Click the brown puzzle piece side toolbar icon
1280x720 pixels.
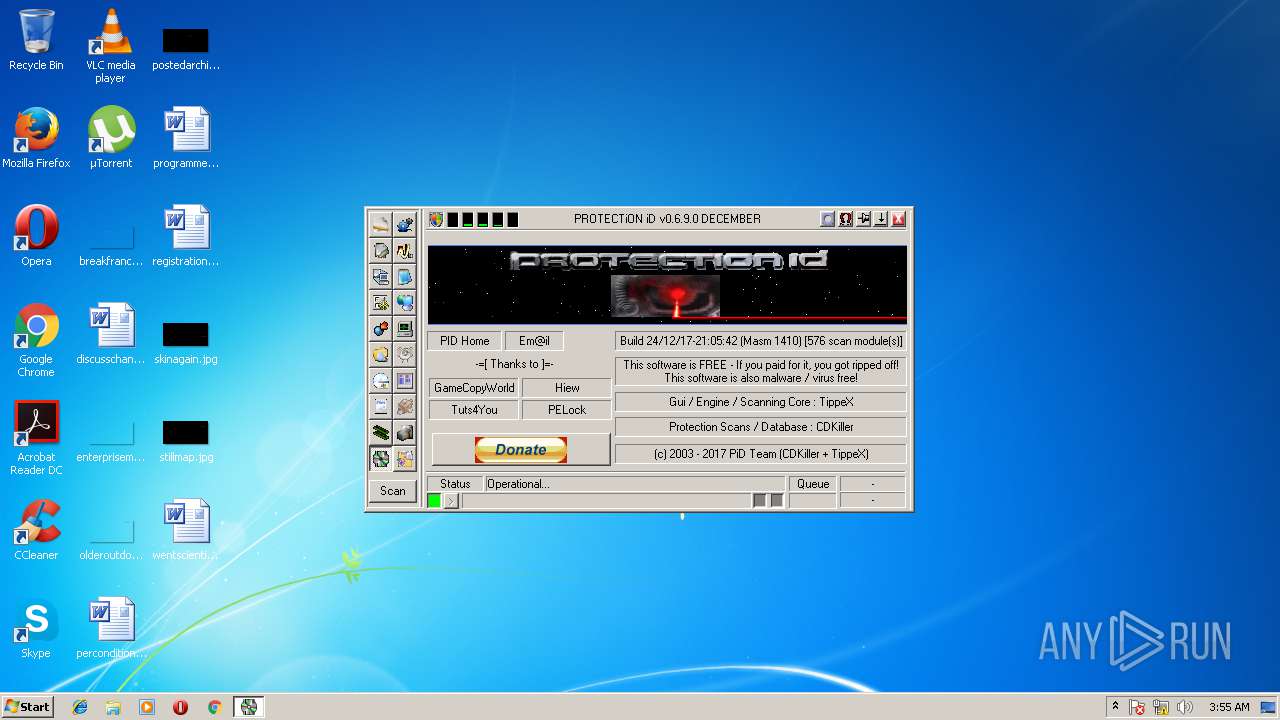405,406
